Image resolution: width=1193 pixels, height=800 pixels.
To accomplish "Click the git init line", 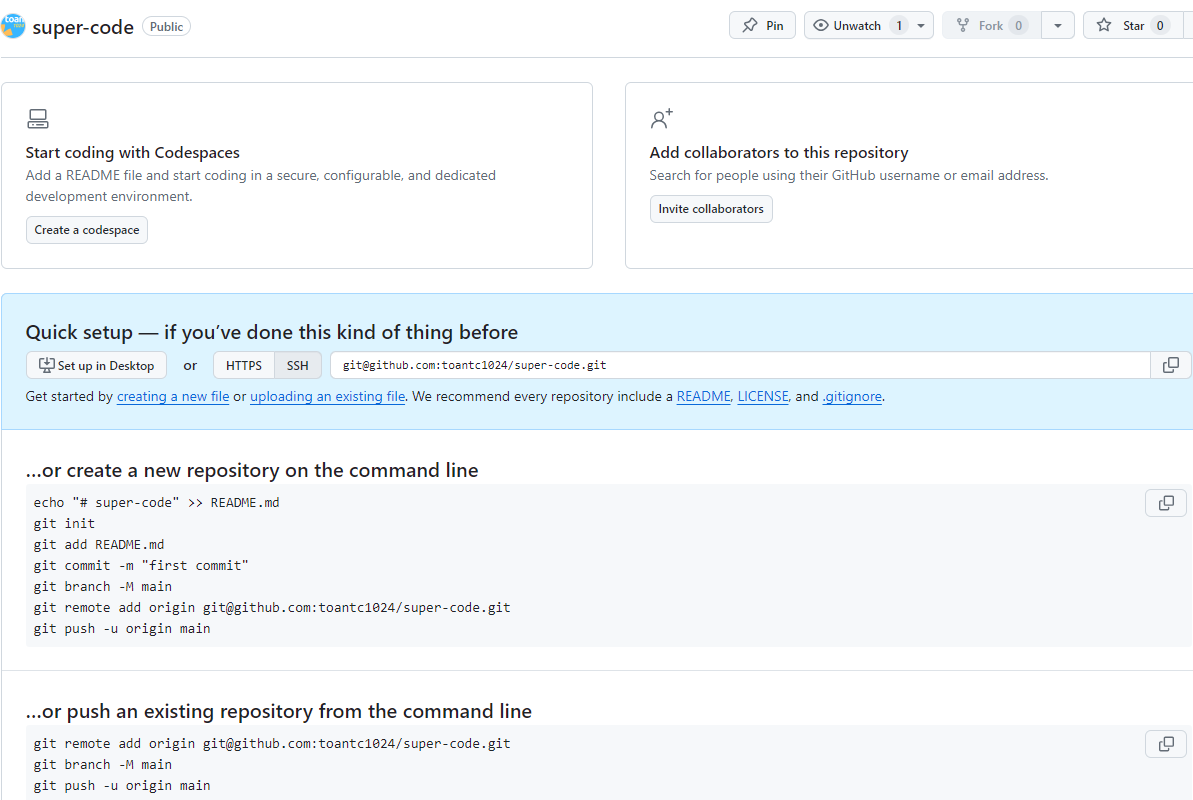I will (64, 524).
